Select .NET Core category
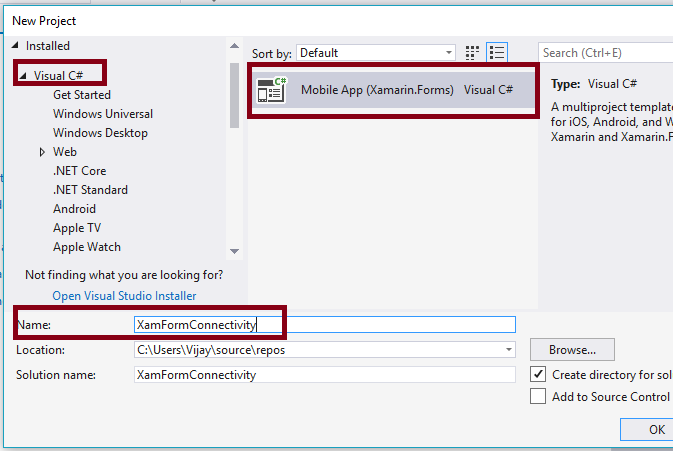 coord(80,171)
